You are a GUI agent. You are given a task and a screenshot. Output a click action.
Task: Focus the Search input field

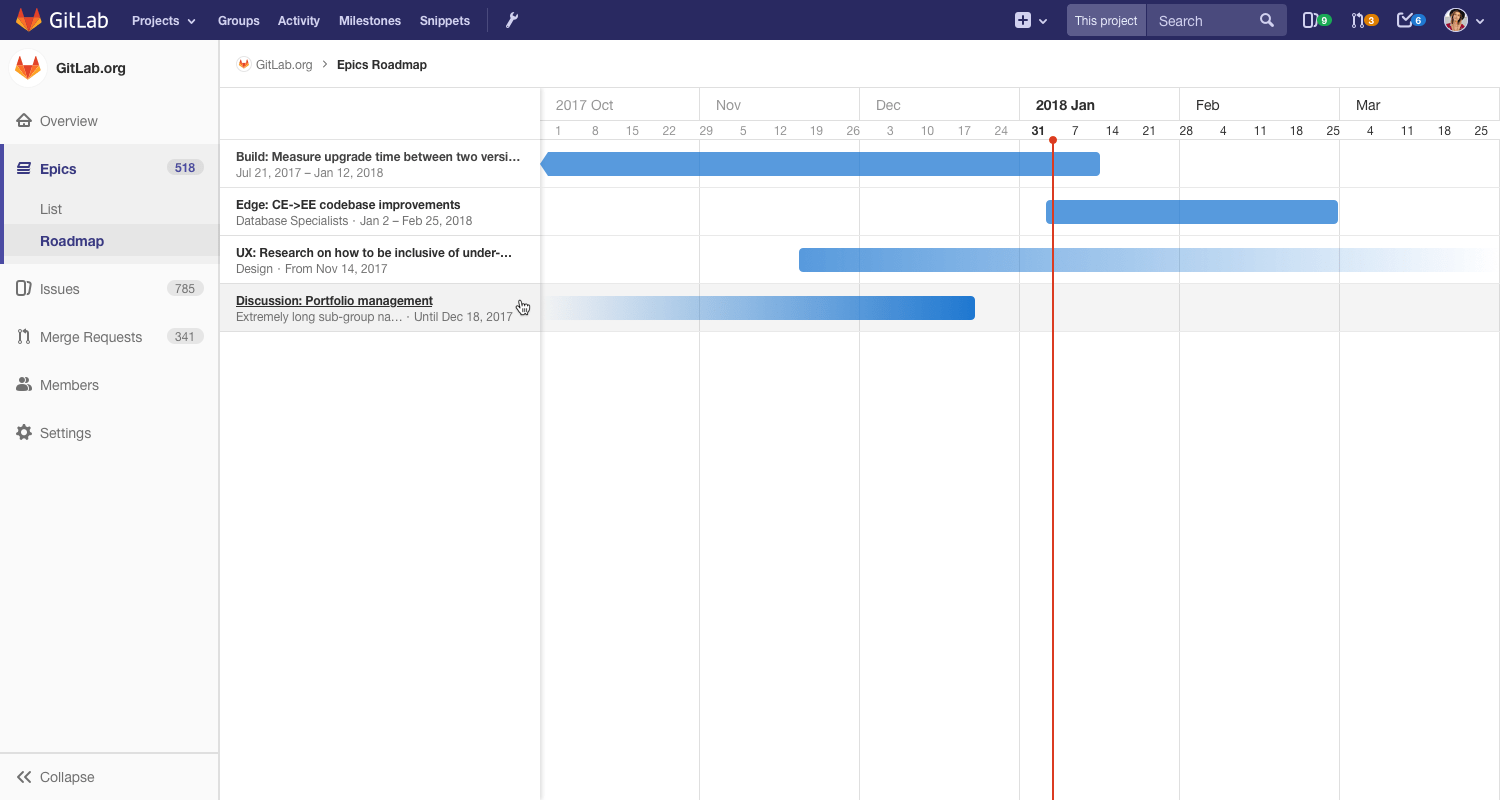1202,20
